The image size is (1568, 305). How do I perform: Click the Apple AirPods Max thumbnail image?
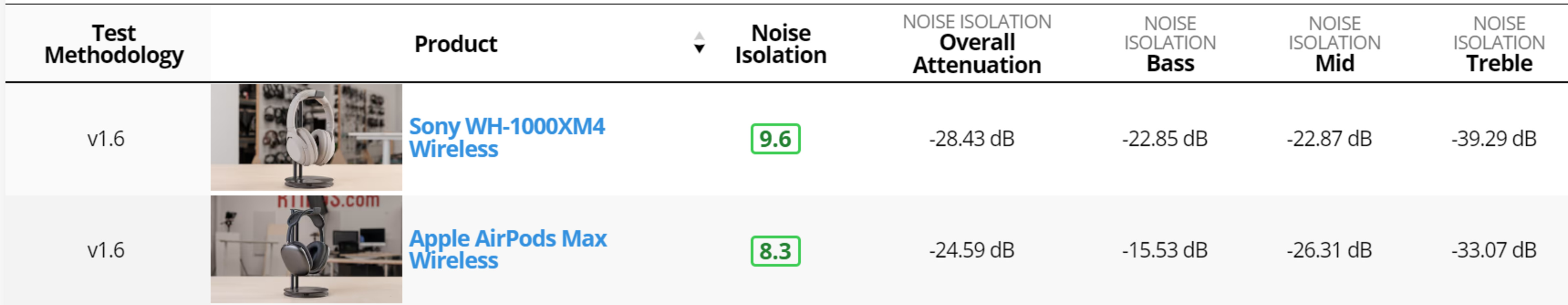point(306,249)
